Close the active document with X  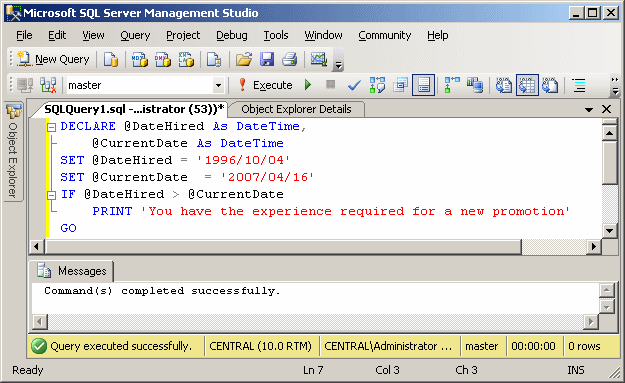pyautogui.click(x=606, y=109)
